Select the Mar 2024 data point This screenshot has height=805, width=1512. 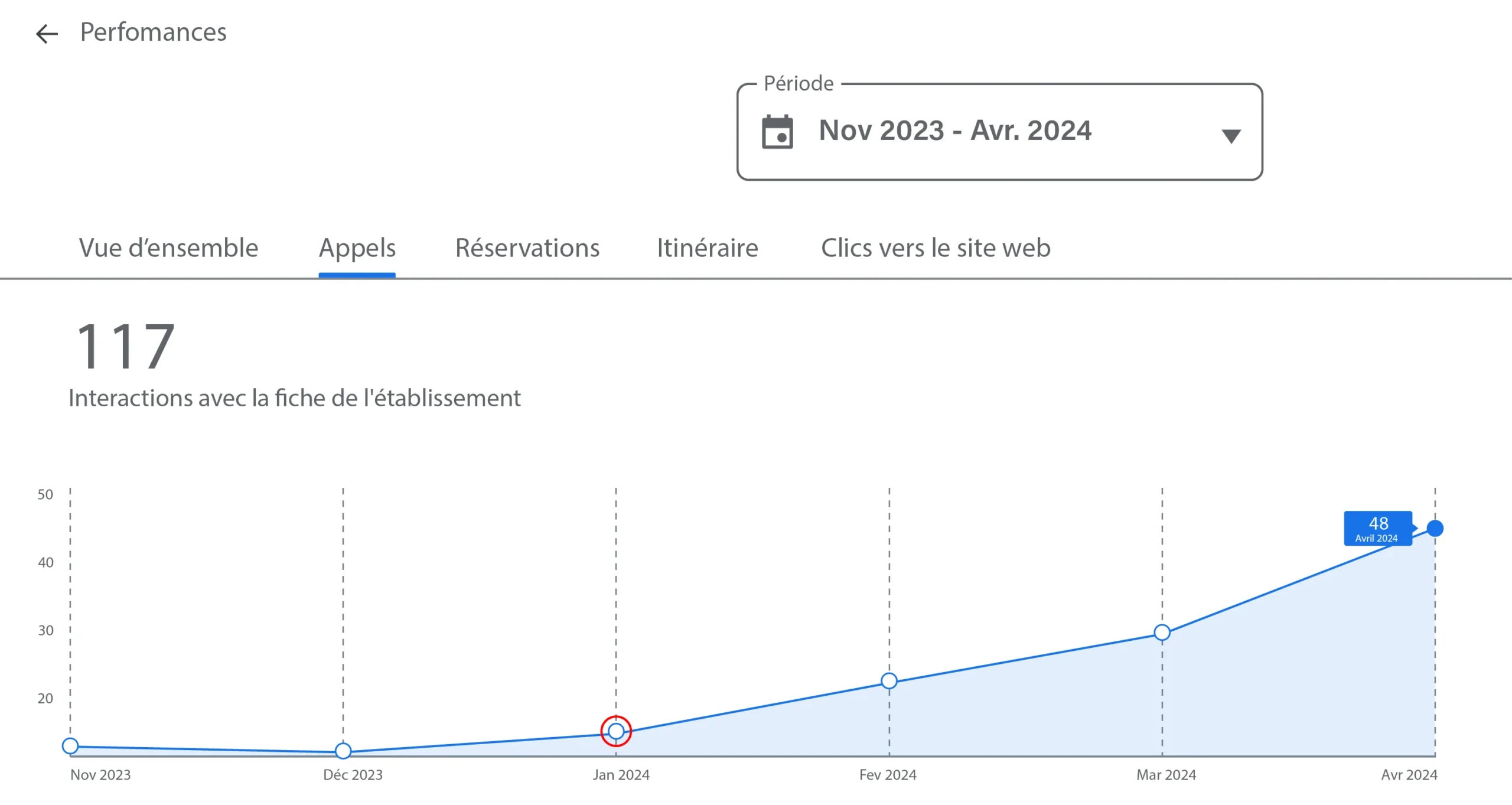coord(1162,633)
